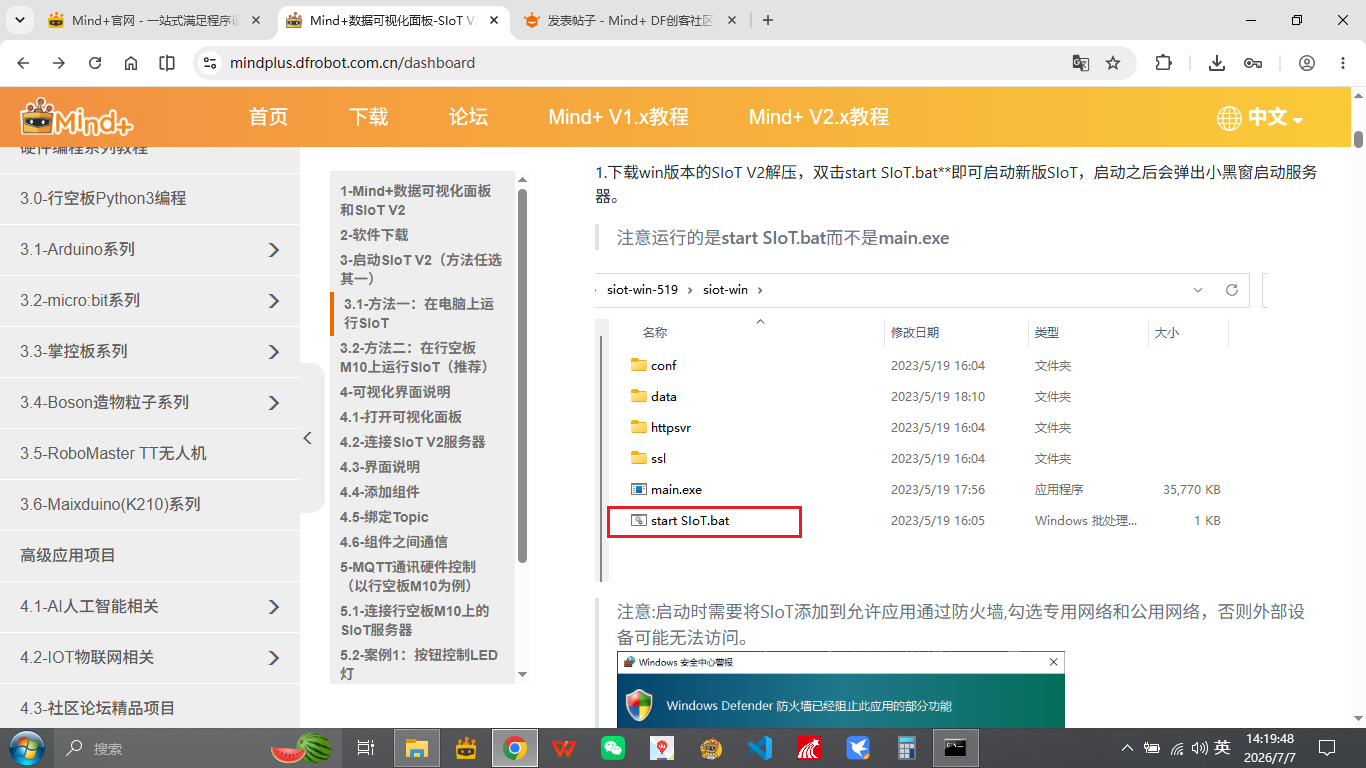Reload the current page
This screenshot has height=768, width=1366.
[95, 63]
